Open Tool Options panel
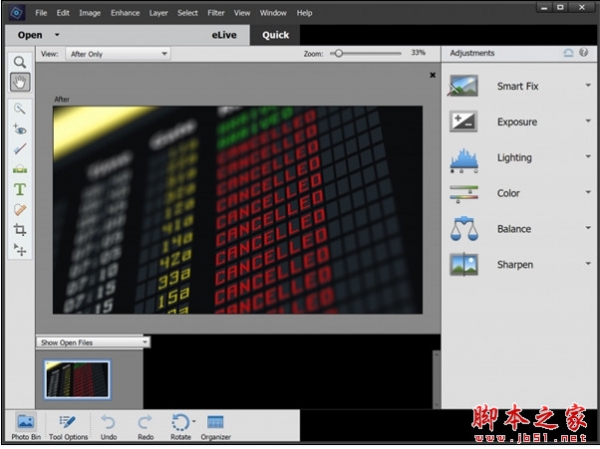Screen dimensions: 600x449 click(68, 426)
